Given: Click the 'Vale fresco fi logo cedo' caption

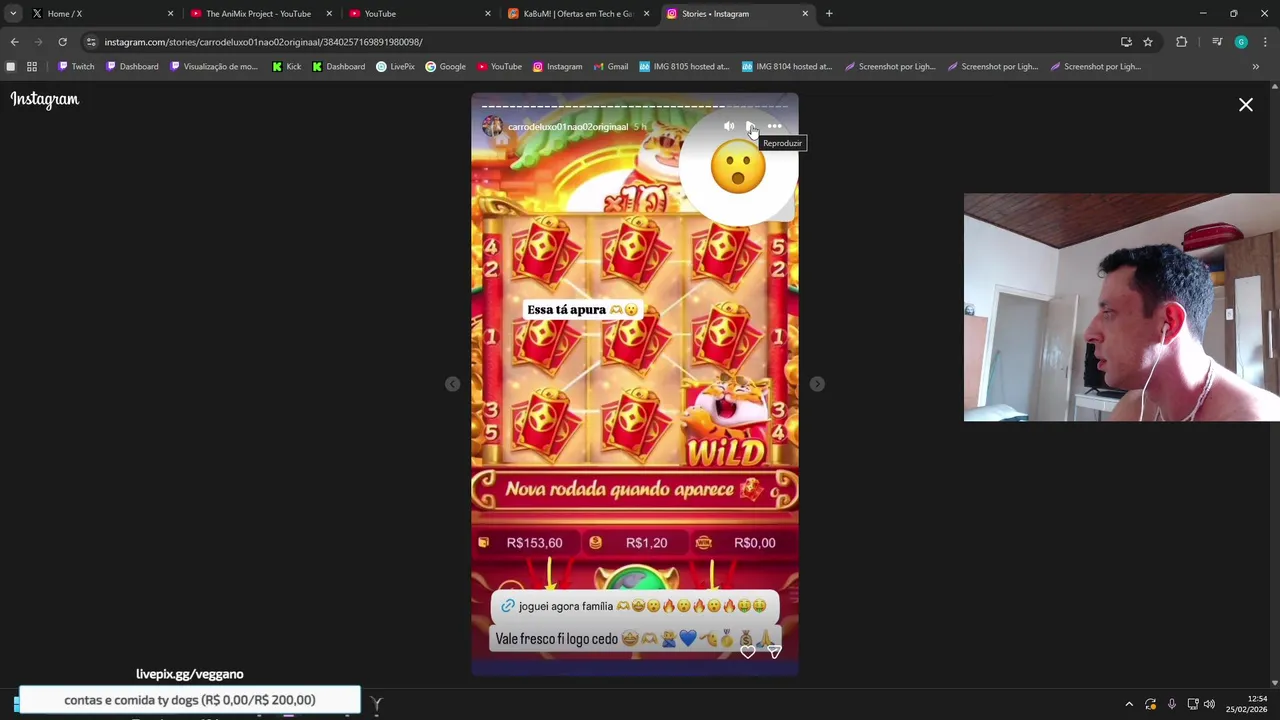Looking at the screenshot, I should [x=634, y=639].
